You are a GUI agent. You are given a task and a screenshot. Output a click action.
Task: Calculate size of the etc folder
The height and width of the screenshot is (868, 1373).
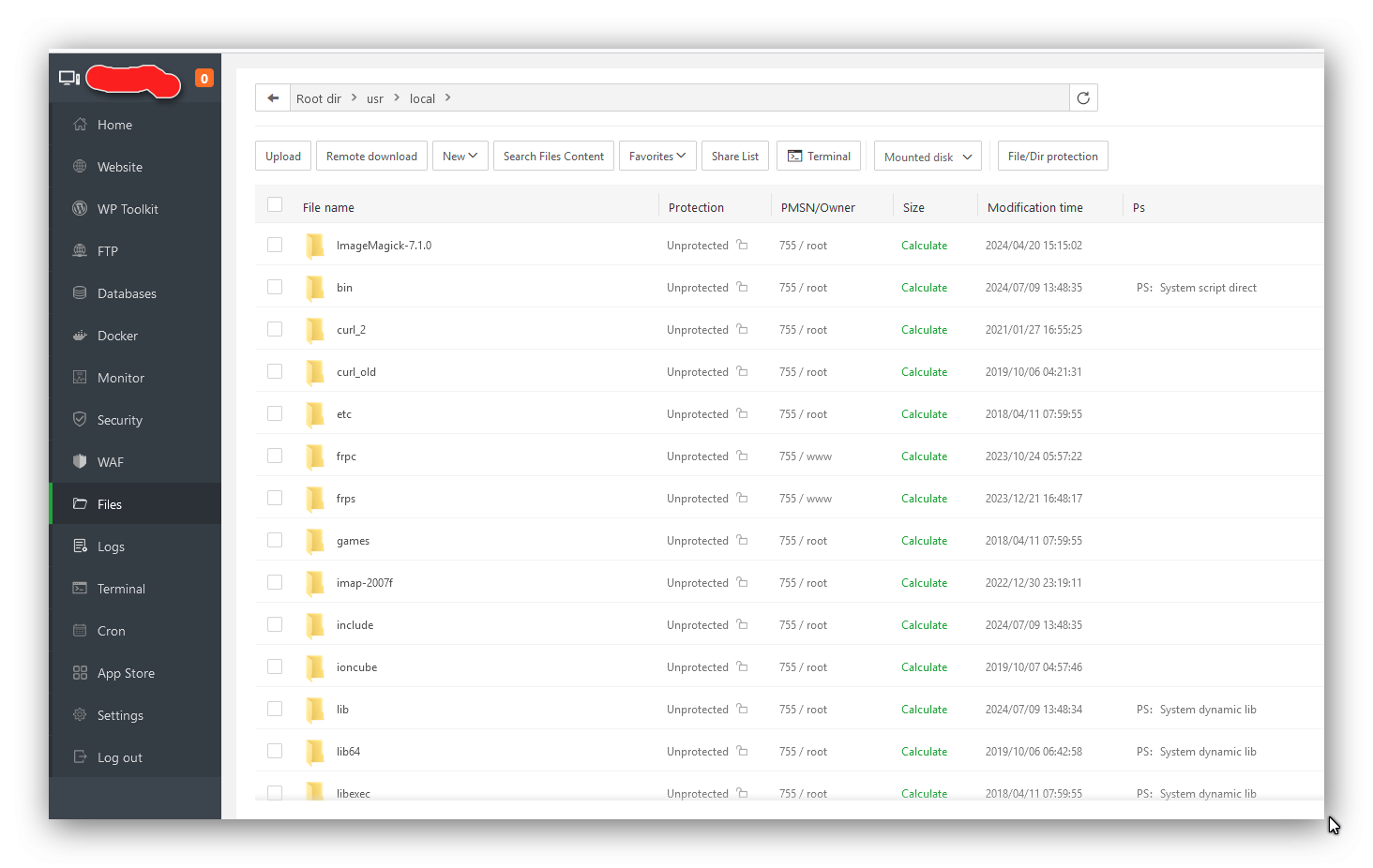click(x=924, y=414)
